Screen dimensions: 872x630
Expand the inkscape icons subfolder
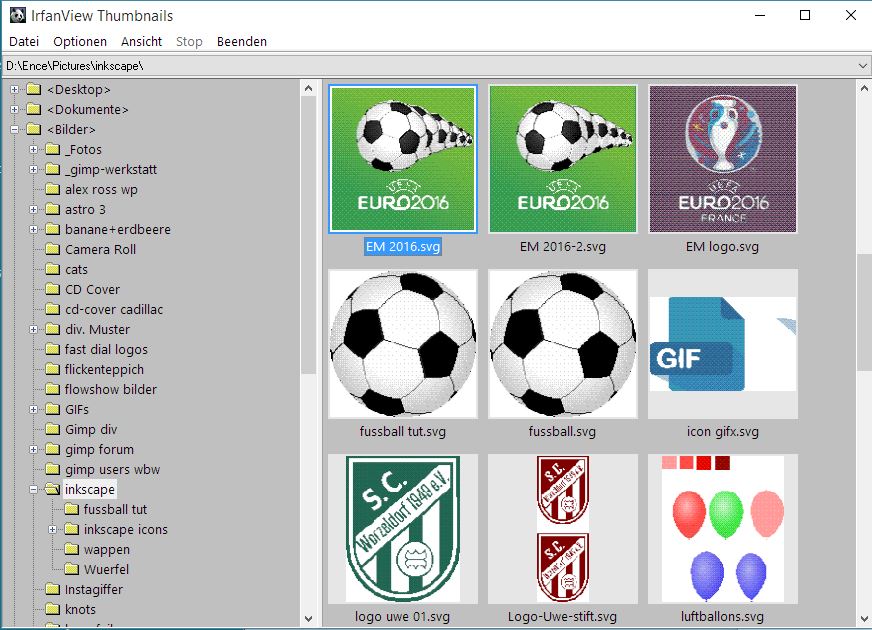tap(53, 530)
